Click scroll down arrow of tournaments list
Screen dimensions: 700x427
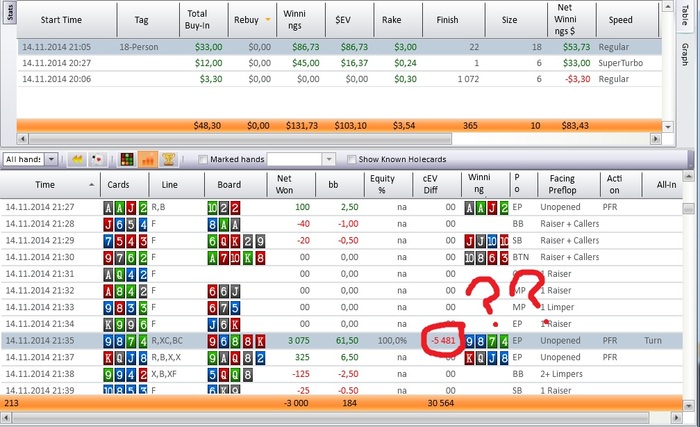point(667,127)
